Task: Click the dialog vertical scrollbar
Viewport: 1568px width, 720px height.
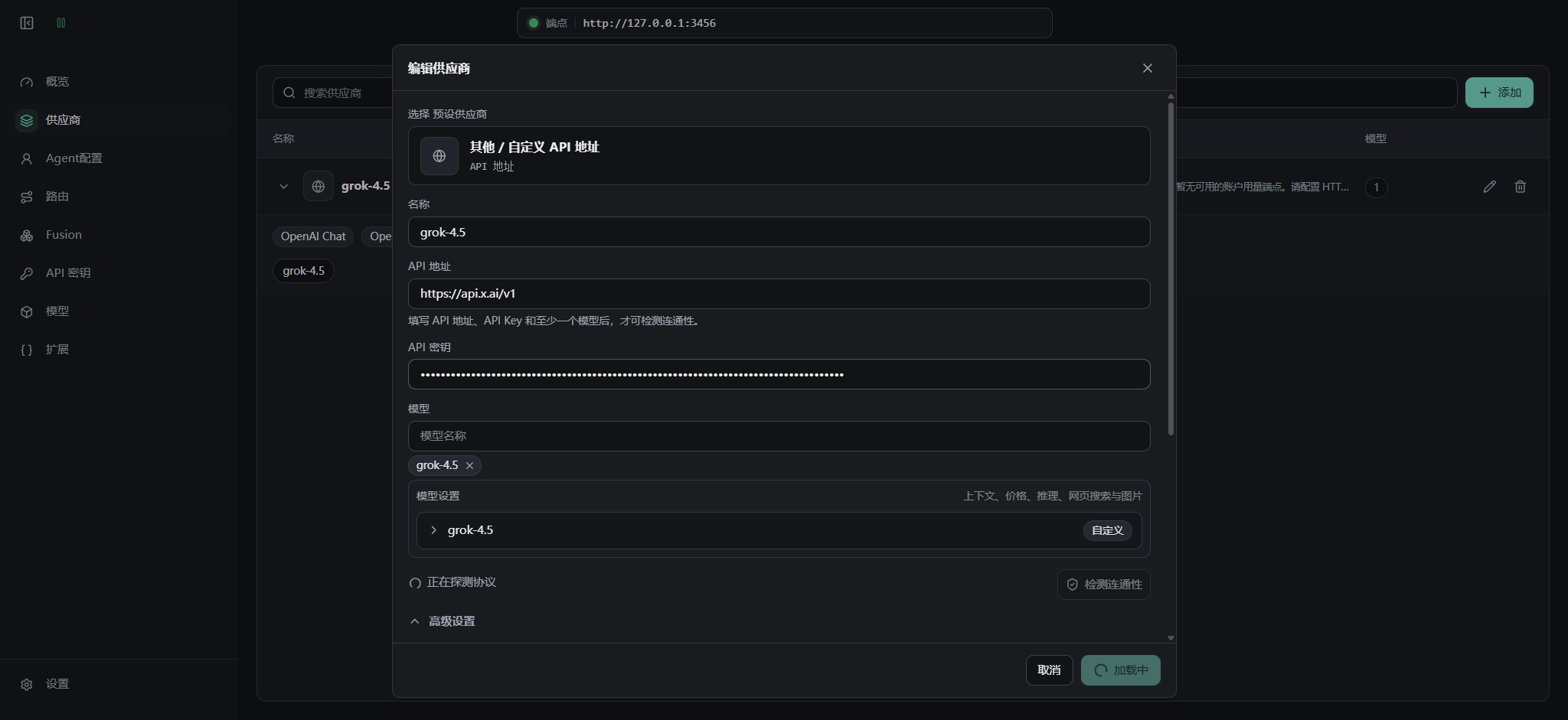Action: point(1171,268)
